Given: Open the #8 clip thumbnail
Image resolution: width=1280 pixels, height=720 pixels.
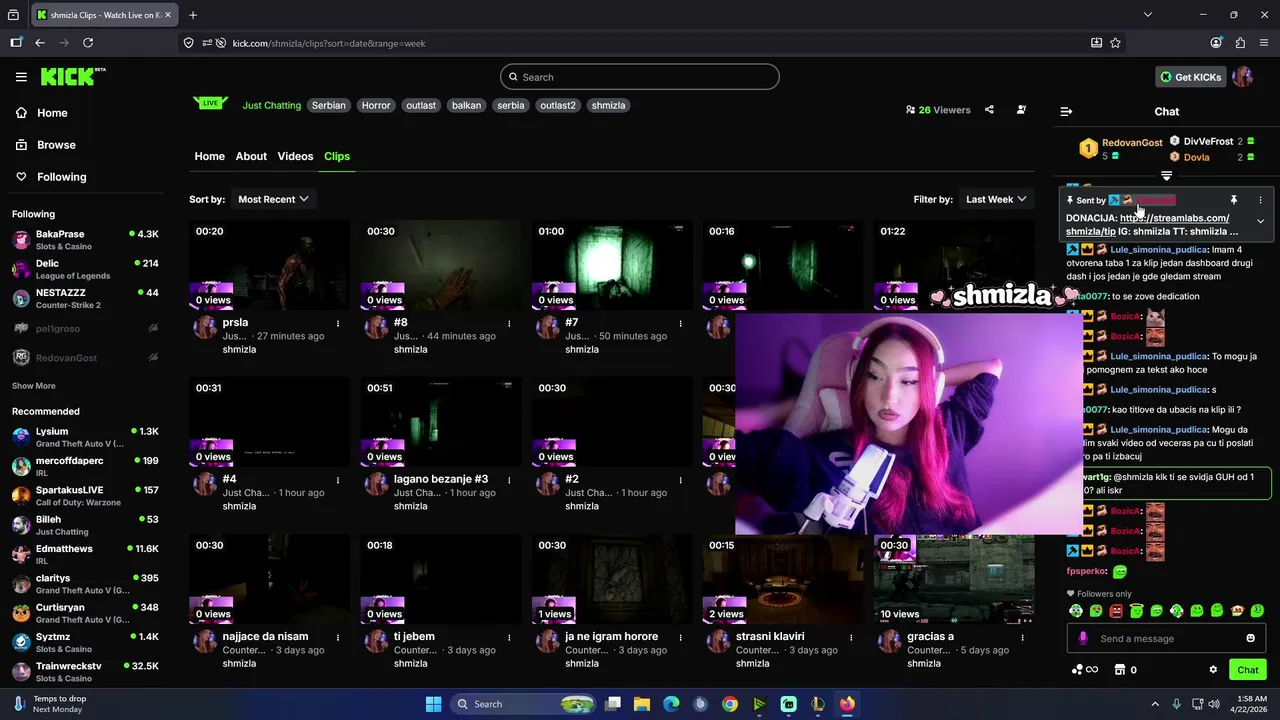Looking at the screenshot, I should coord(441,265).
